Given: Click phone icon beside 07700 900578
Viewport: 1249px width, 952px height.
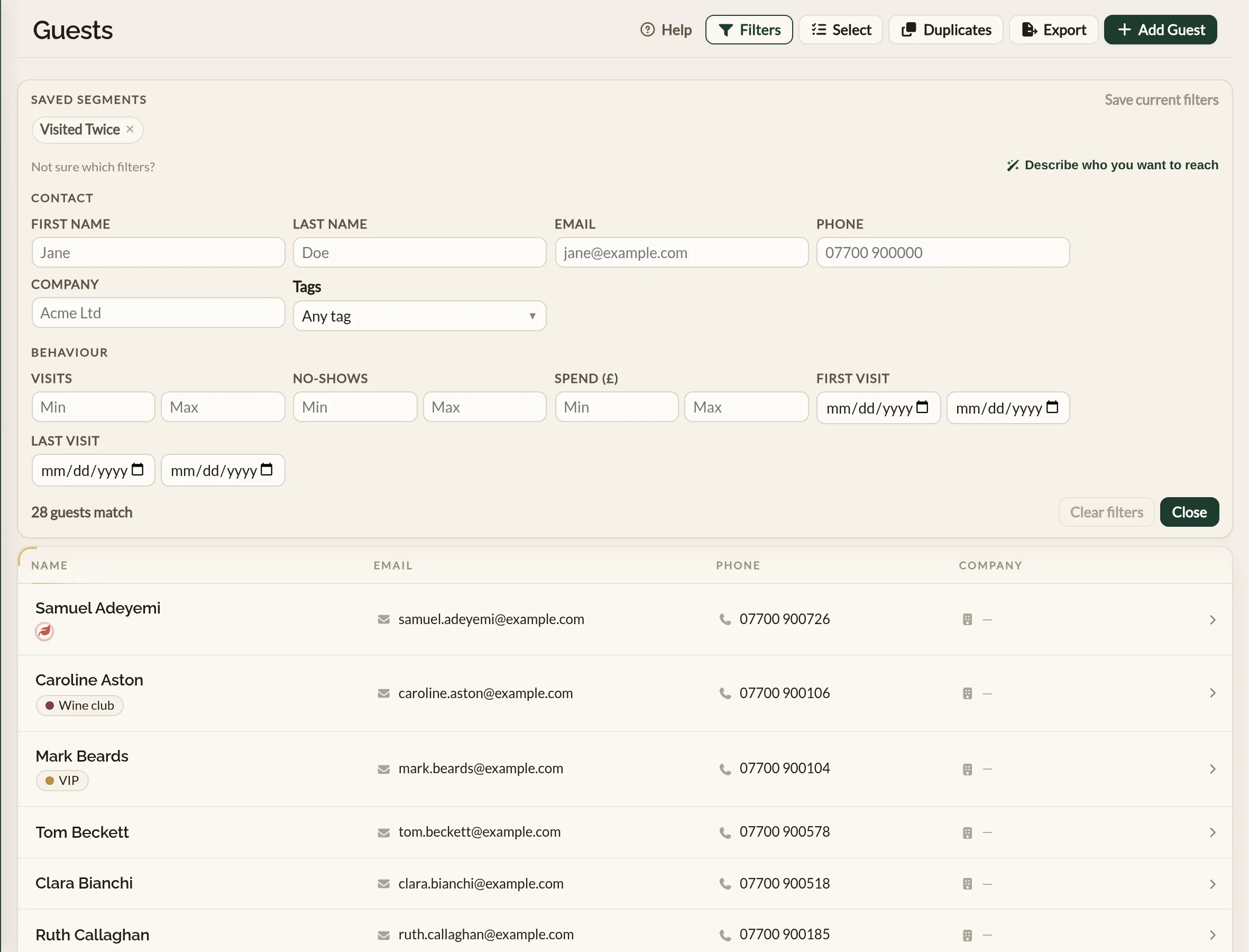Looking at the screenshot, I should pyautogui.click(x=725, y=832).
